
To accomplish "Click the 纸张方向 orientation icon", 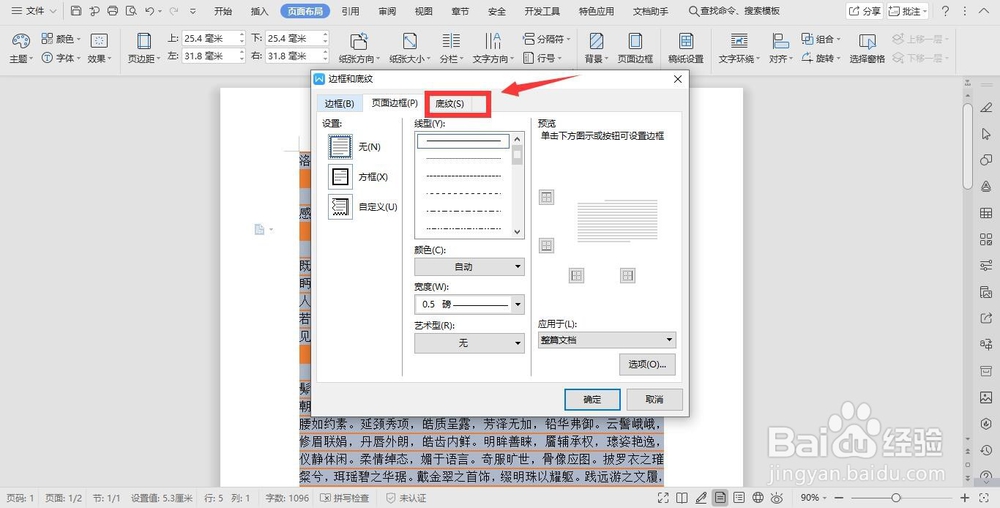I will coord(359,41).
